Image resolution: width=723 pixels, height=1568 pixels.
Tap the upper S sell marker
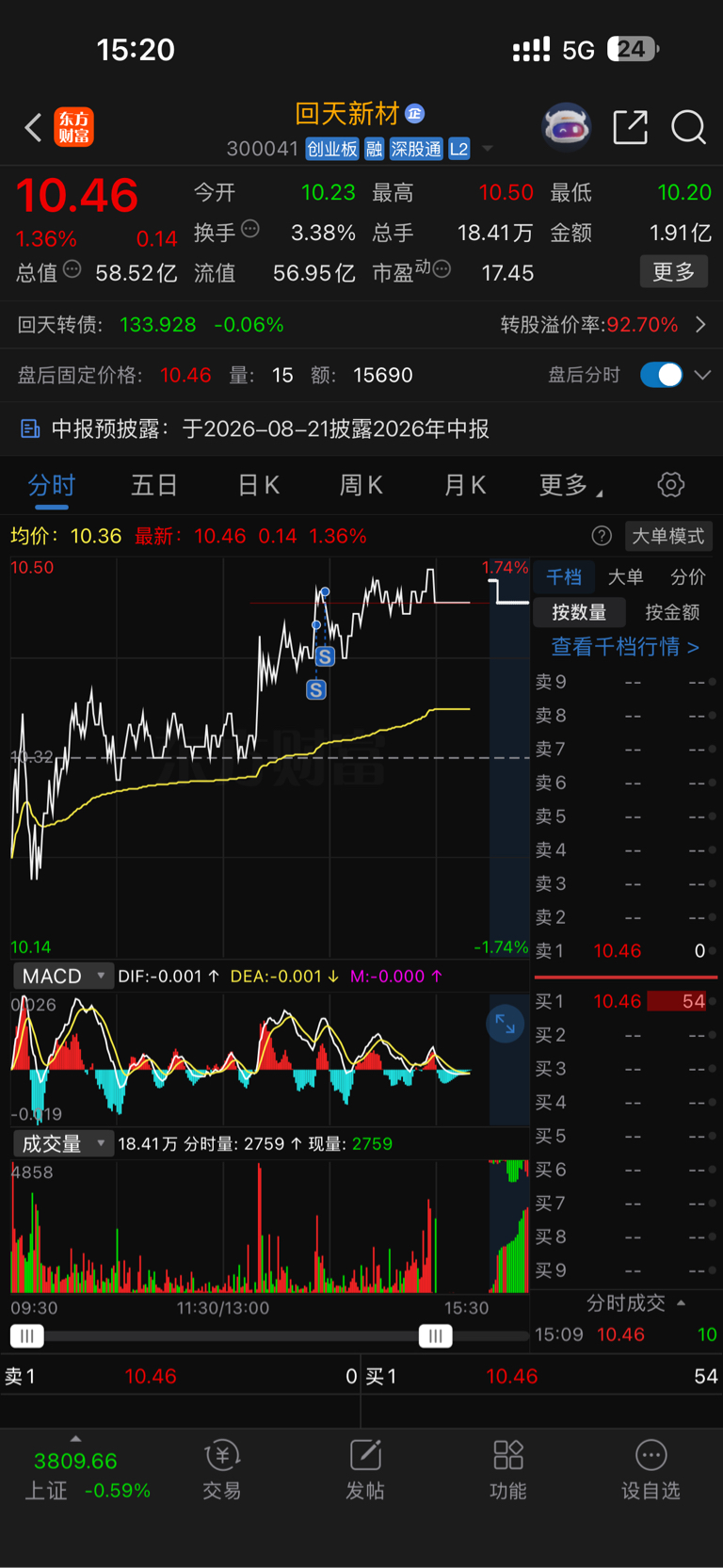pos(325,656)
